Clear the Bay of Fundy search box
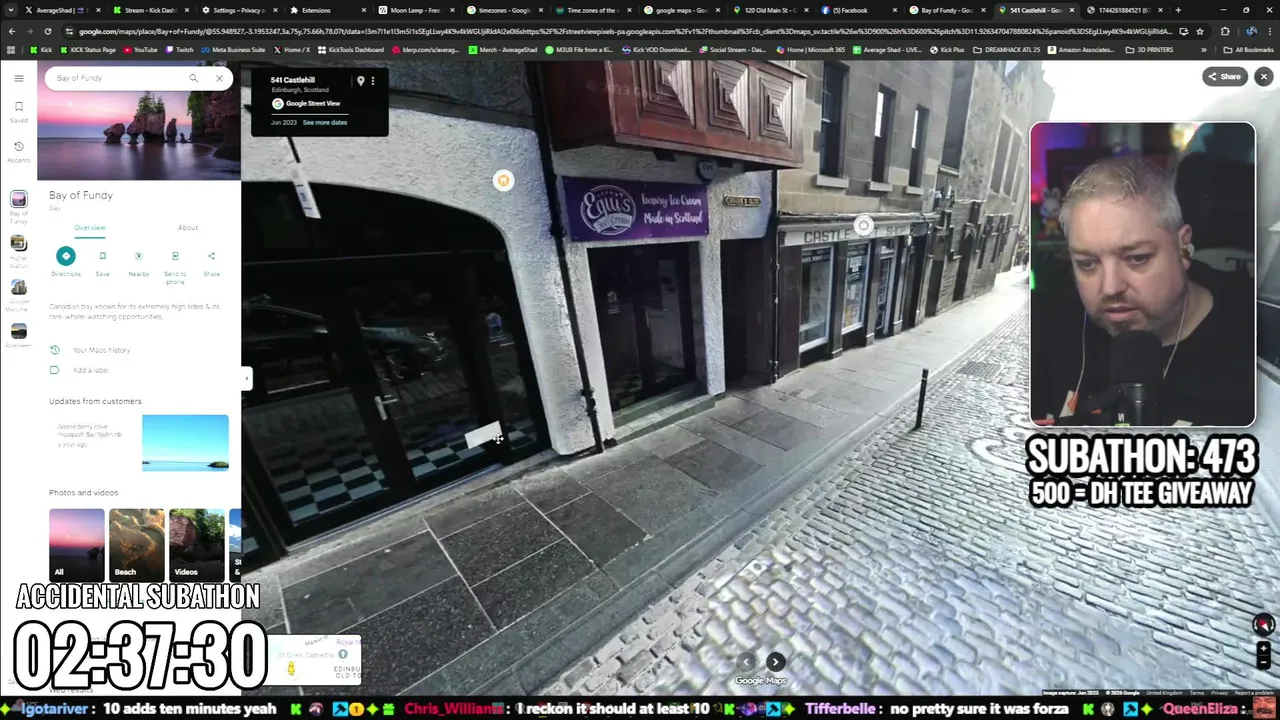The height and width of the screenshot is (720, 1280). coord(219,78)
